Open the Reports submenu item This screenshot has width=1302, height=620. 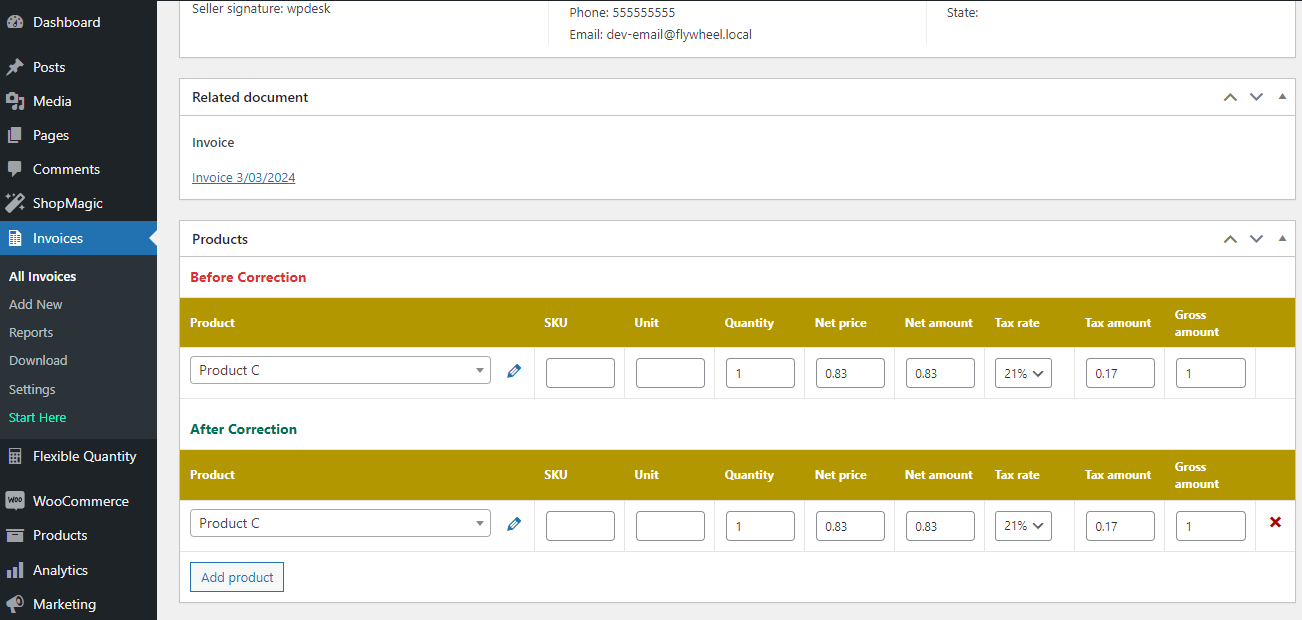[x=31, y=332]
